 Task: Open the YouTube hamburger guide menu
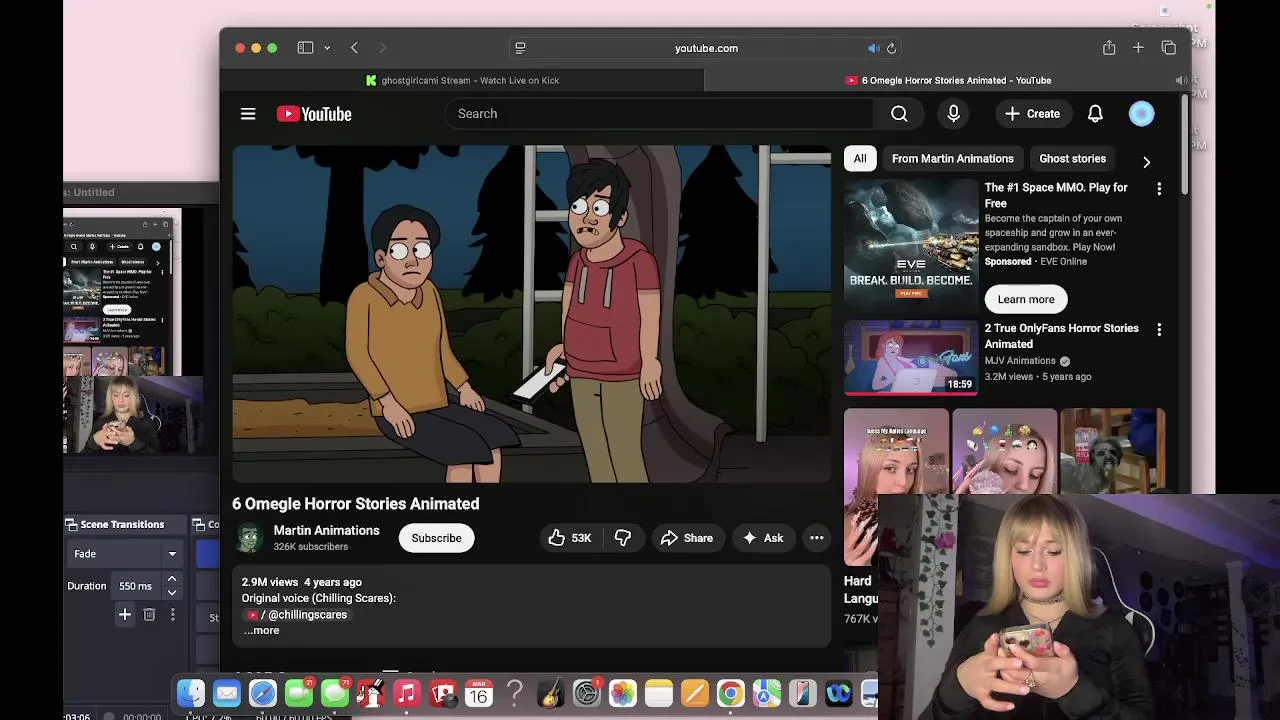pos(248,114)
